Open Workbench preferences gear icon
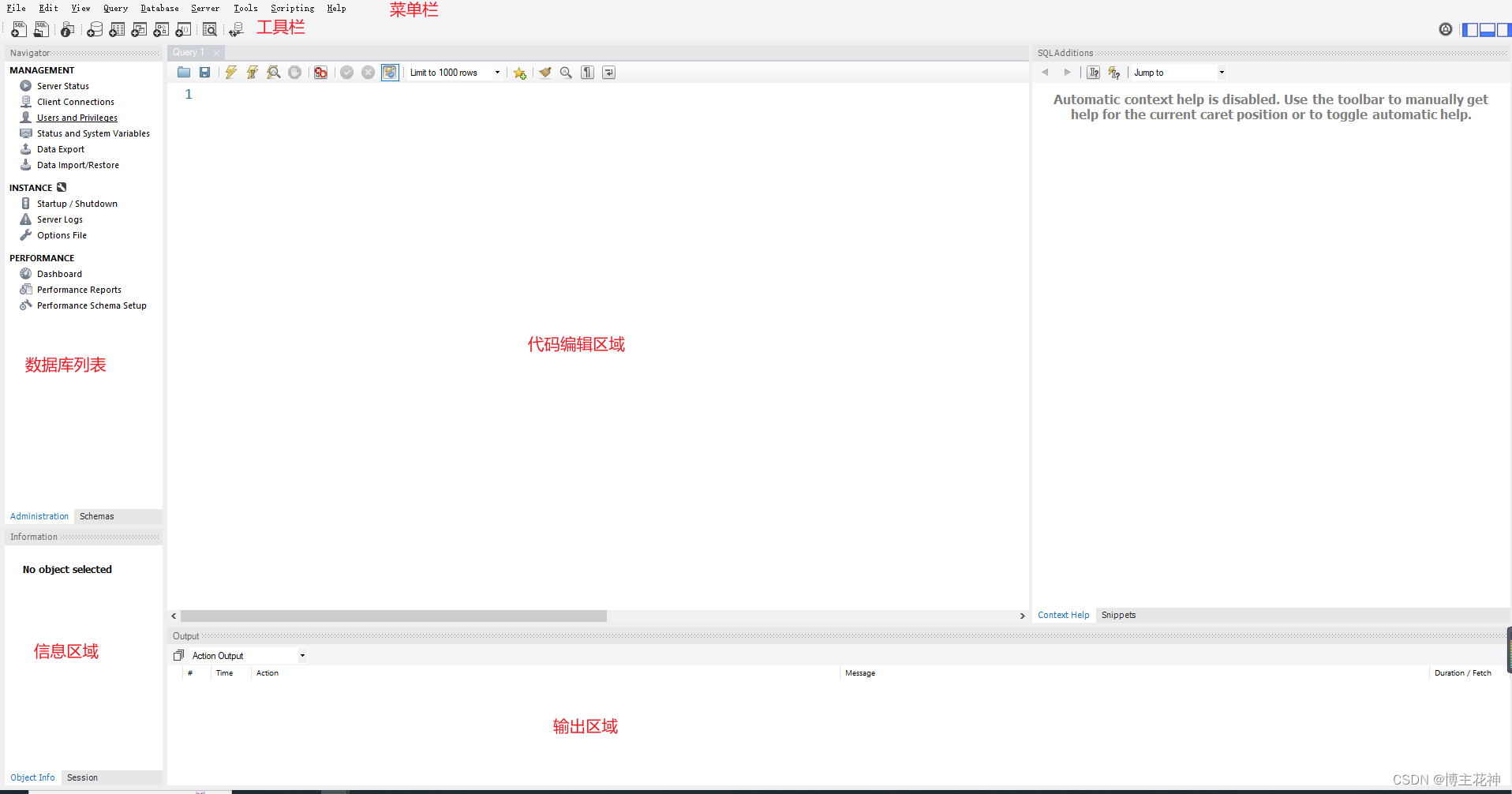 (1445, 29)
